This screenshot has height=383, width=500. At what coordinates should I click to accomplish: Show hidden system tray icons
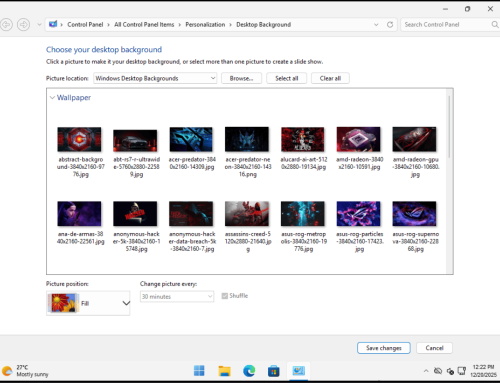(x=426, y=371)
